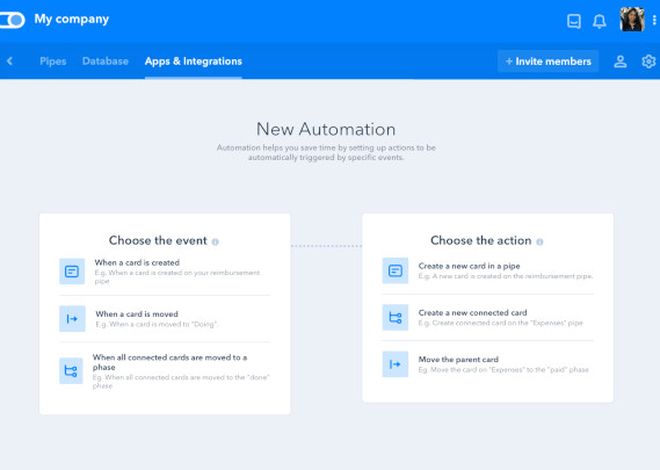Image resolution: width=660 pixels, height=470 pixels.
Task: Open the inbox icon in header
Action: click(574, 21)
